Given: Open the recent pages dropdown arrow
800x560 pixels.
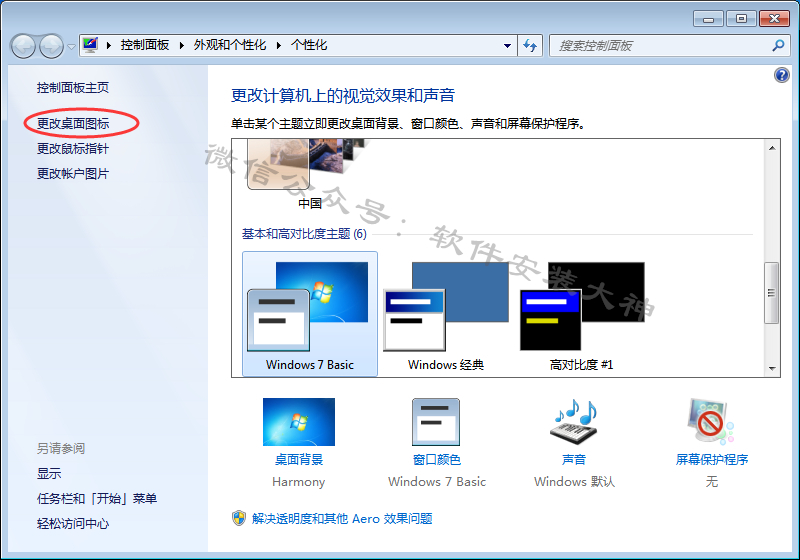Looking at the screenshot, I should pos(71,47).
